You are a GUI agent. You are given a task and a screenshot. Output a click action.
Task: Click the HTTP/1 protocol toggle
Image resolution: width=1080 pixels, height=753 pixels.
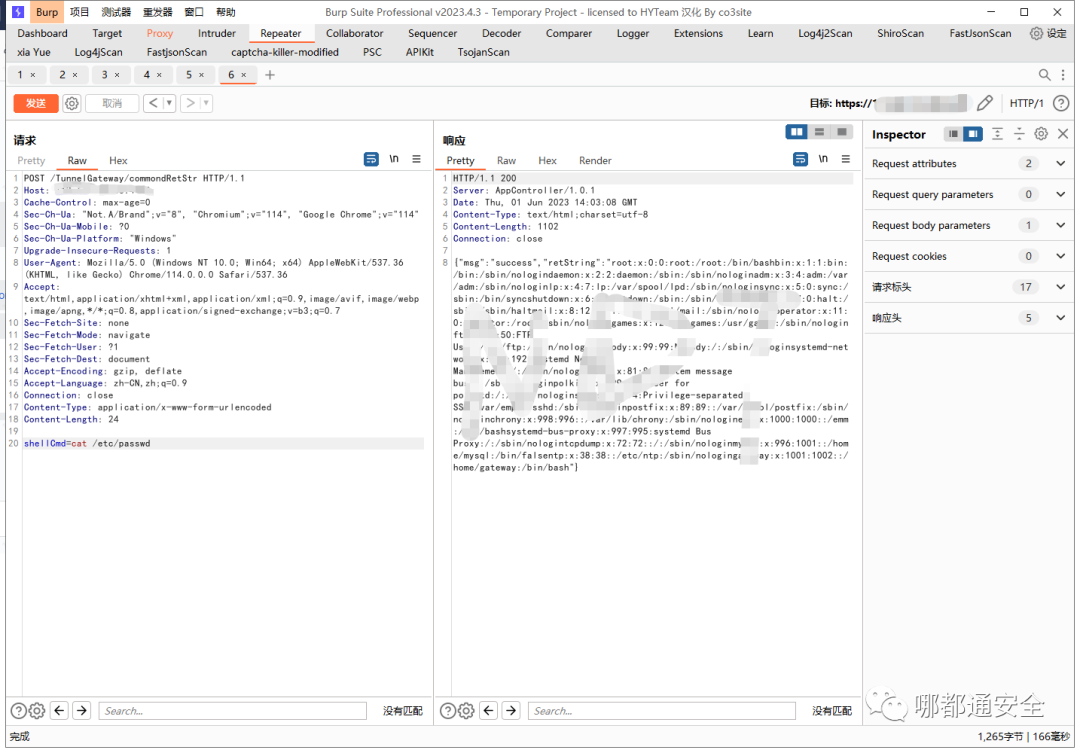coord(1026,103)
